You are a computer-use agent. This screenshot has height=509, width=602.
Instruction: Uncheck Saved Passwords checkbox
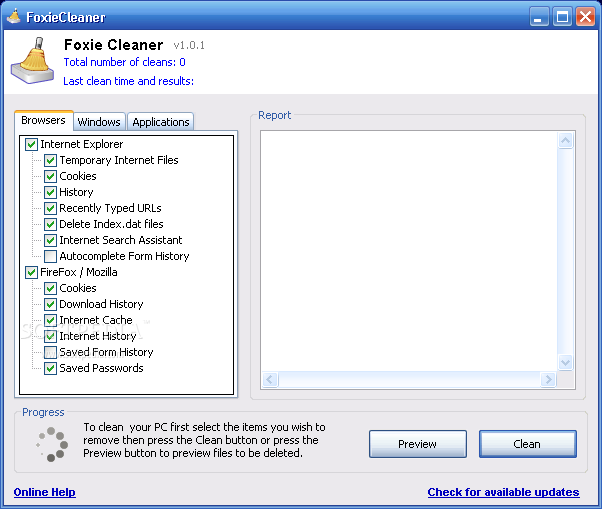pyautogui.click(x=50, y=369)
